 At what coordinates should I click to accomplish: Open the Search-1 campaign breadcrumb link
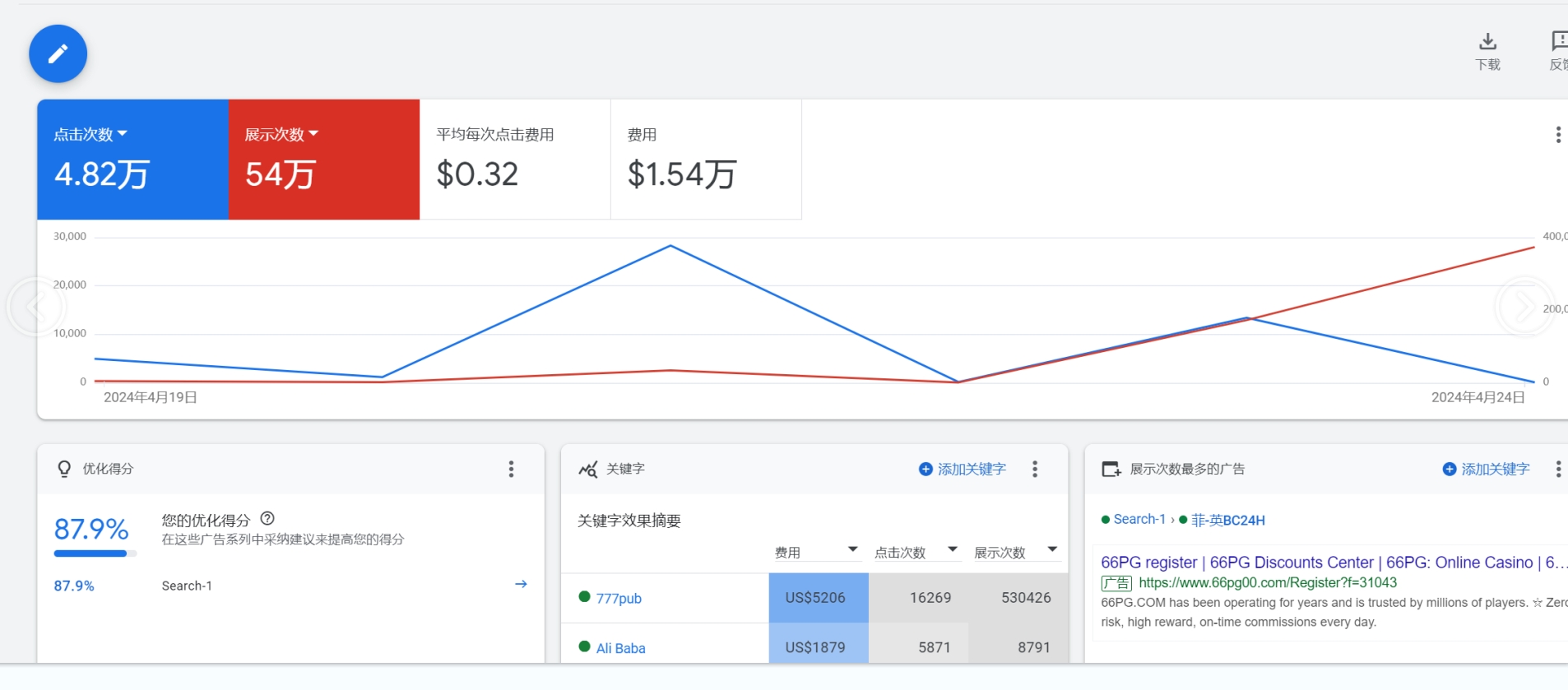(1139, 519)
